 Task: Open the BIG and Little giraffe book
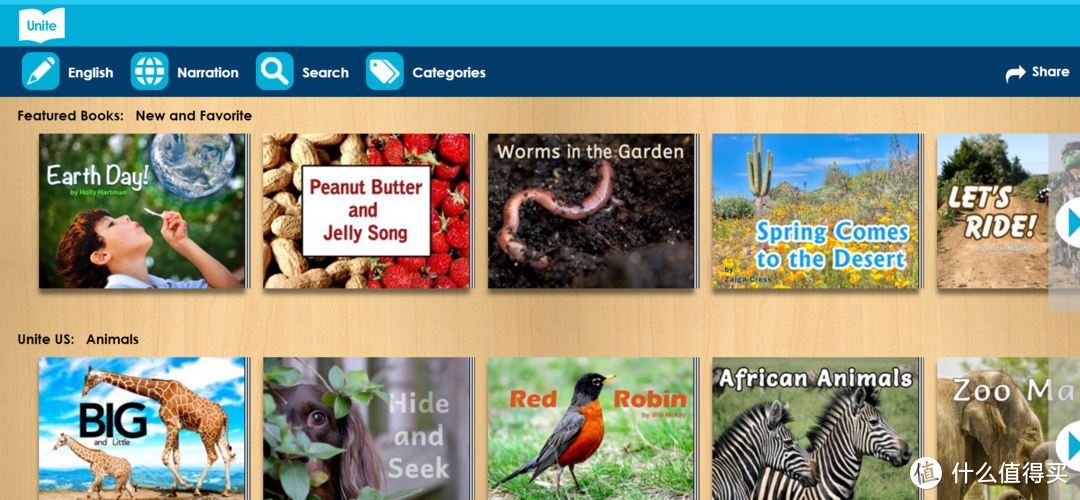point(142,428)
